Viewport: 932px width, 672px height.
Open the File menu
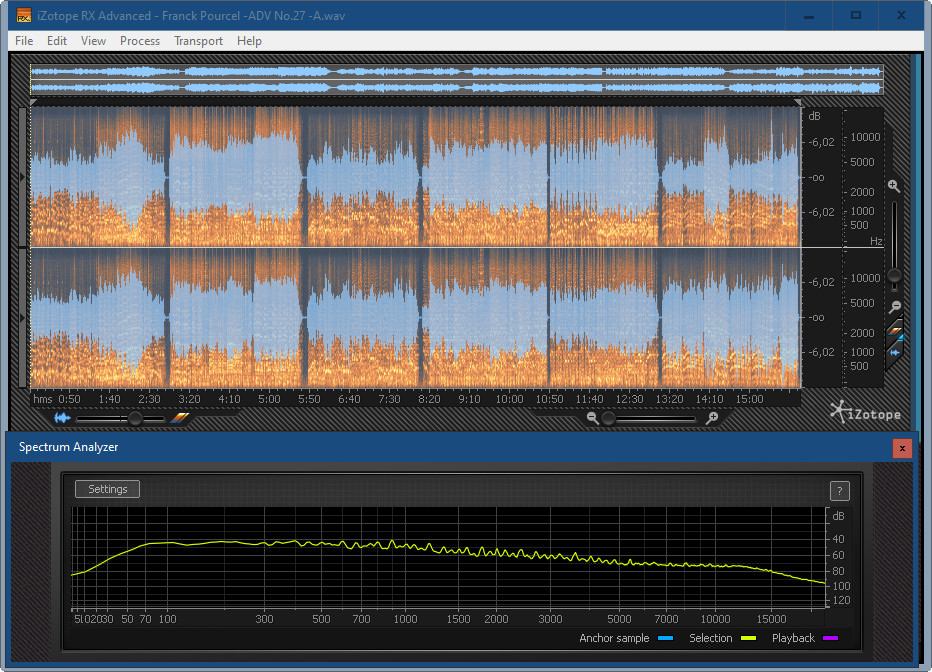pyautogui.click(x=24, y=41)
